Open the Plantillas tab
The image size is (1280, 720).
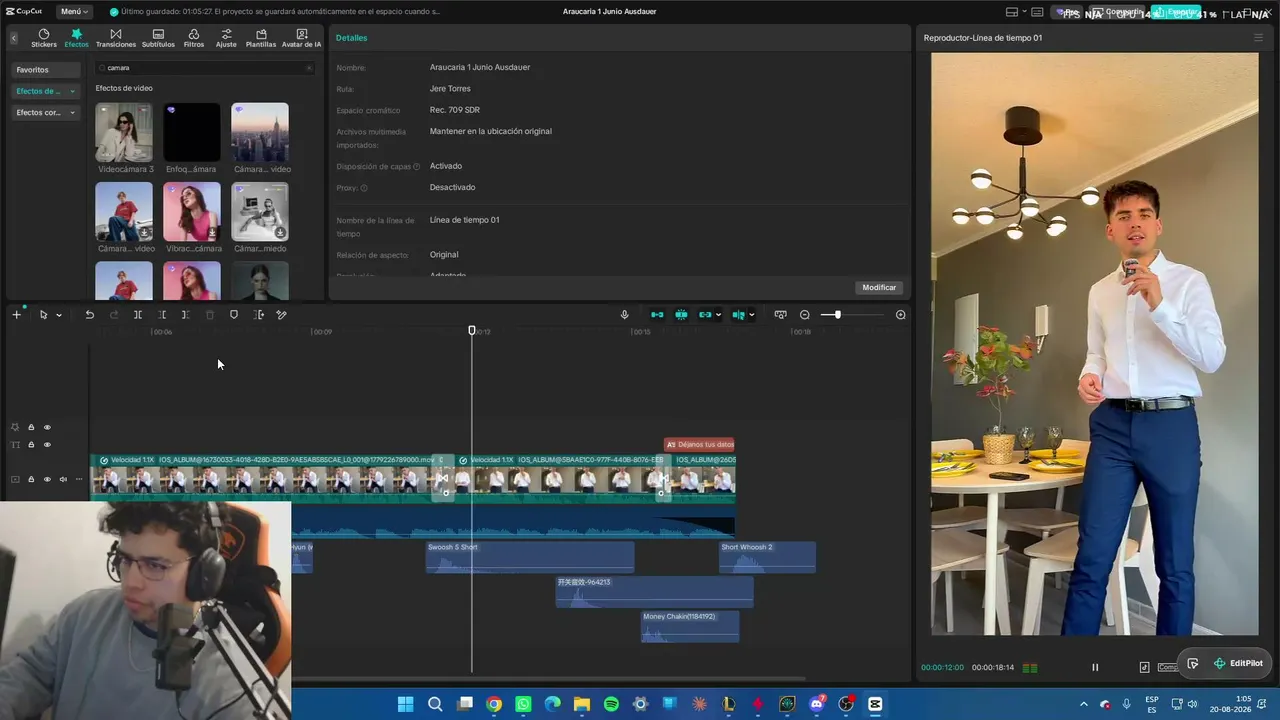click(x=261, y=38)
